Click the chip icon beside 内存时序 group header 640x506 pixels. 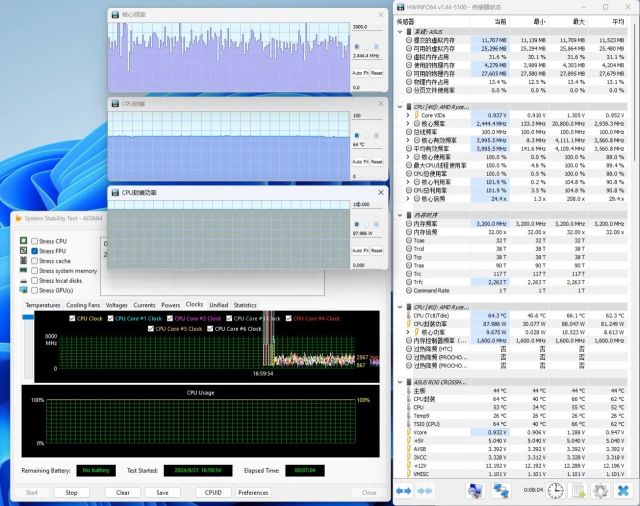409,215
